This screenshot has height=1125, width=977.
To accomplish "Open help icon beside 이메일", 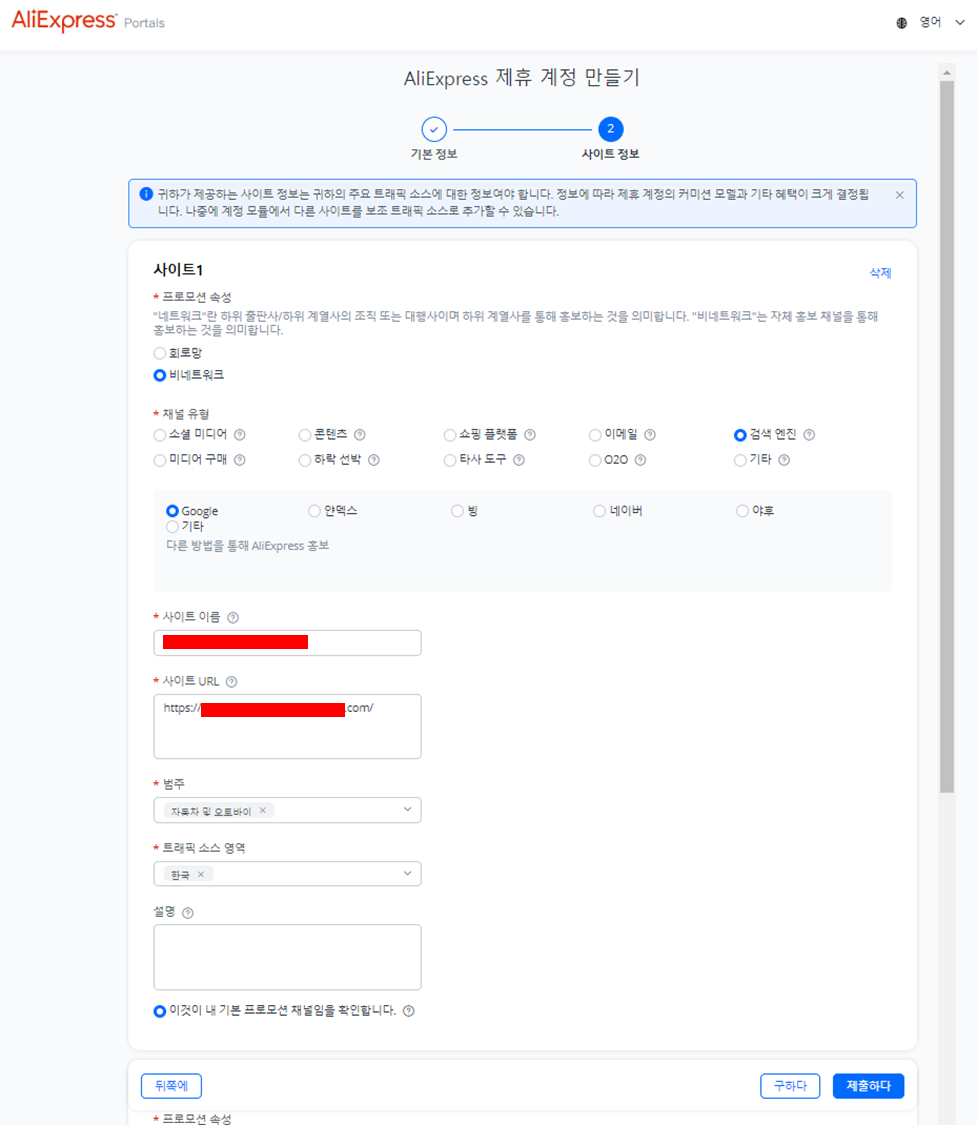I will (649, 435).
